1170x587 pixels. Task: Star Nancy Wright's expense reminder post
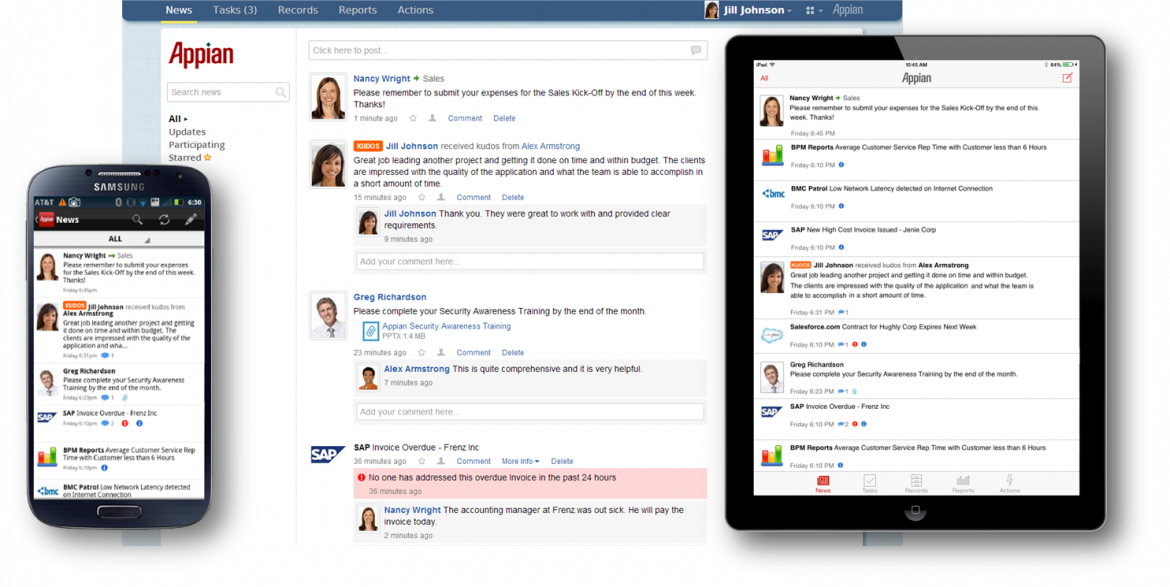[413, 118]
